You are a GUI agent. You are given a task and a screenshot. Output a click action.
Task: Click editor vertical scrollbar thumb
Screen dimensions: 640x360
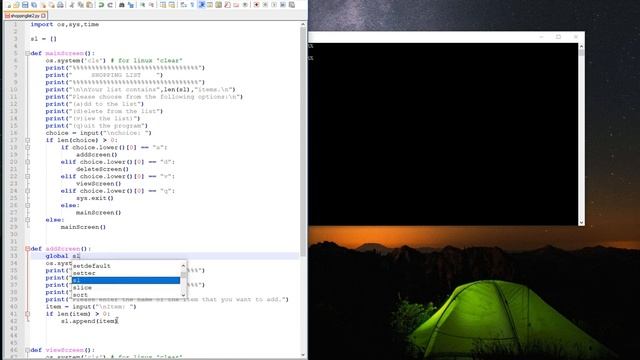[x=303, y=143]
